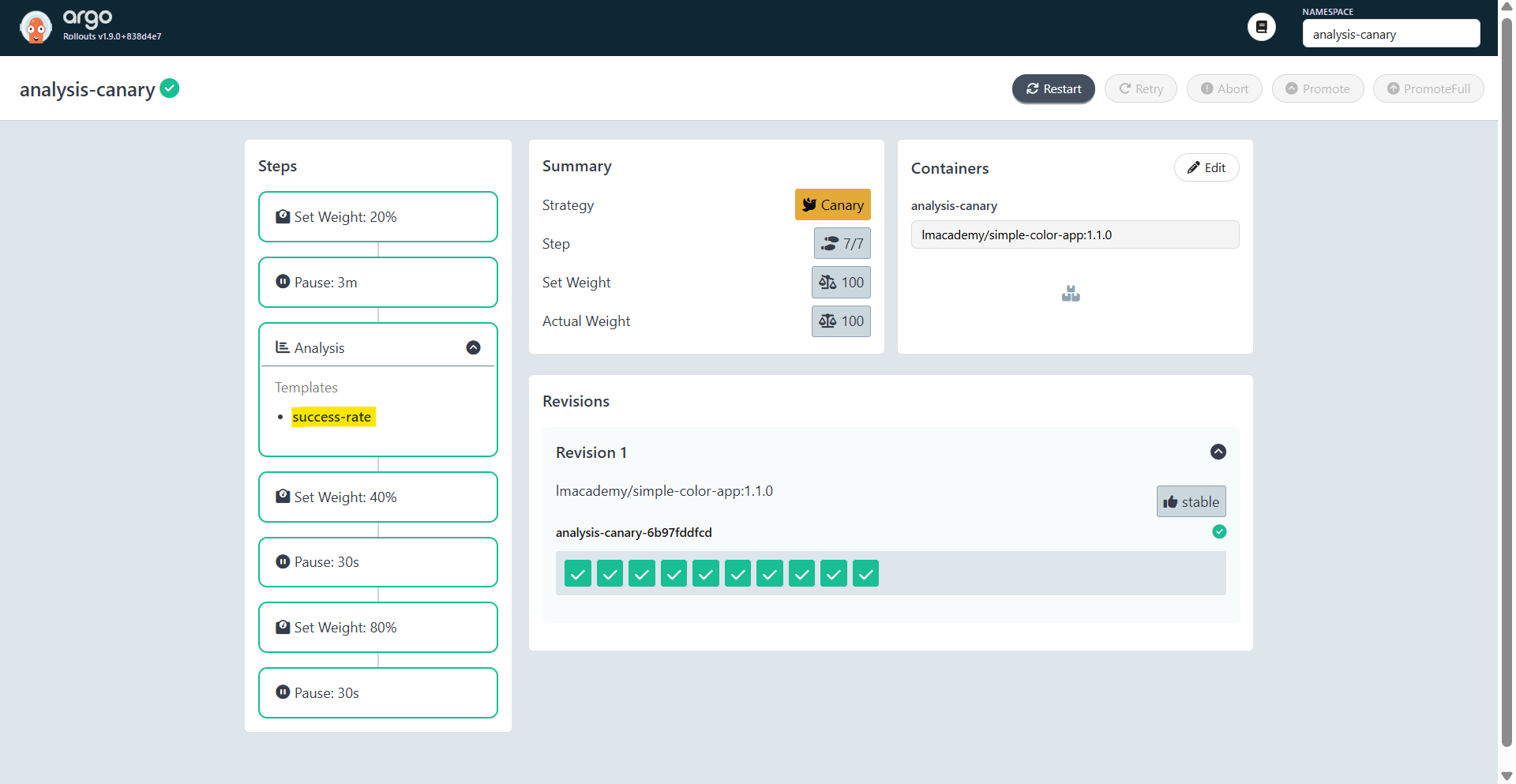Image resolution: width=1516 pixels, height=784 pixels.
Task: Select the namespace input field analysis-canary
Action: (x=1390, y=34)
